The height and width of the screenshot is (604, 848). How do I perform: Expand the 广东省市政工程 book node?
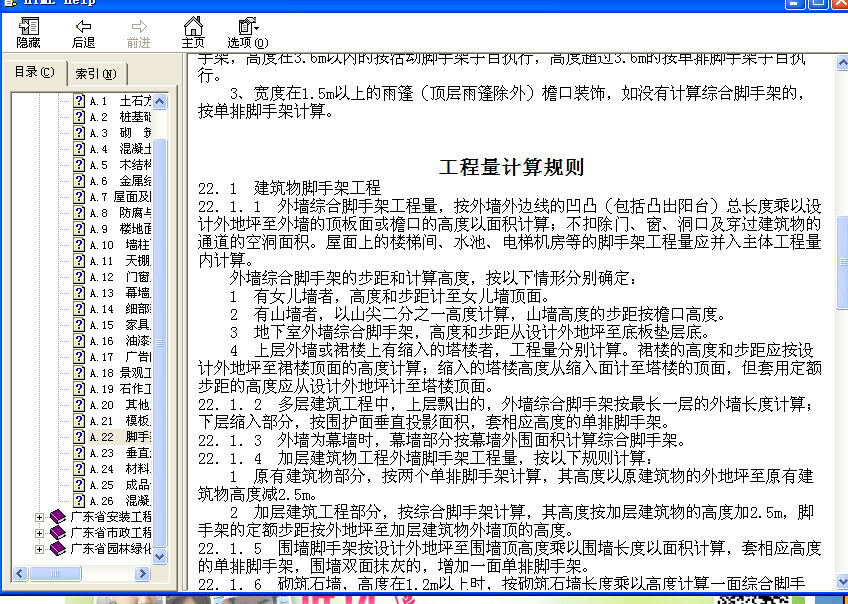coord(39,533)
